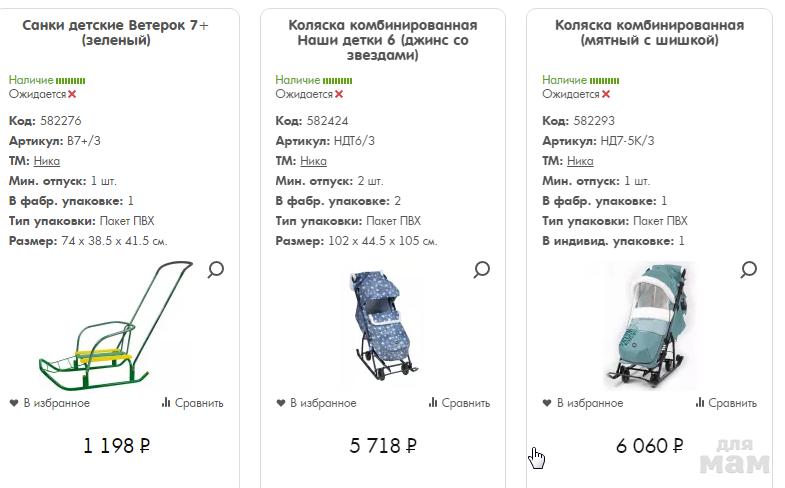Compare the green sled product
The image size is (785, 488).
(x=192, y=403)
